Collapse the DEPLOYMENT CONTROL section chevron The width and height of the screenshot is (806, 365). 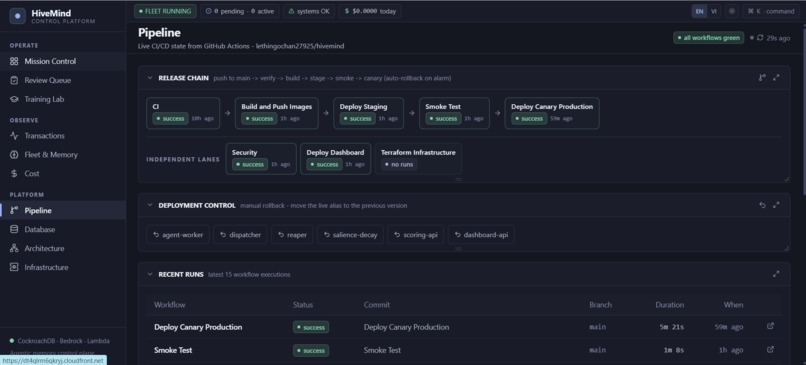point(150,205)
